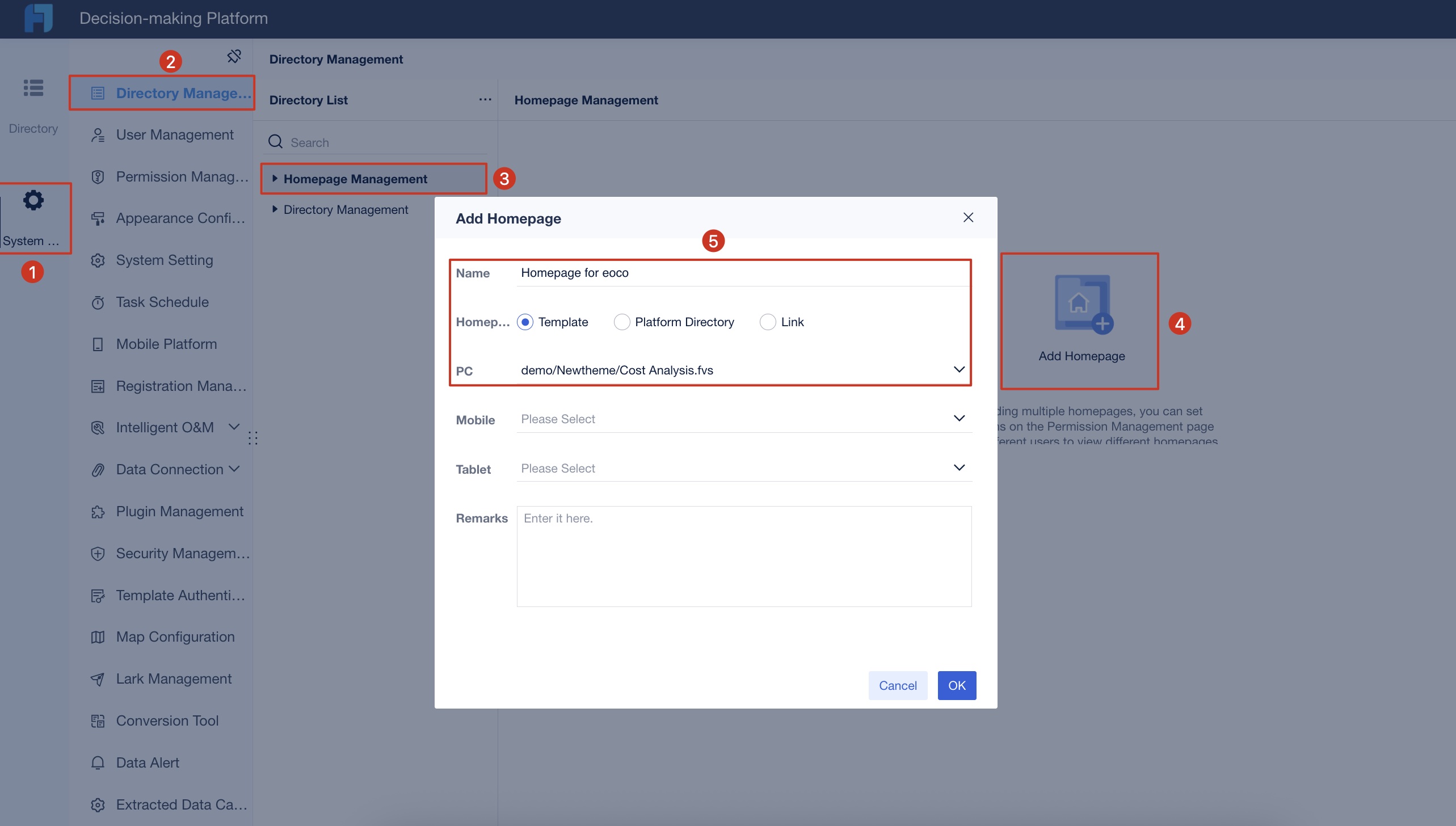Expand Data Connection submenu chevron

point(234,469)
